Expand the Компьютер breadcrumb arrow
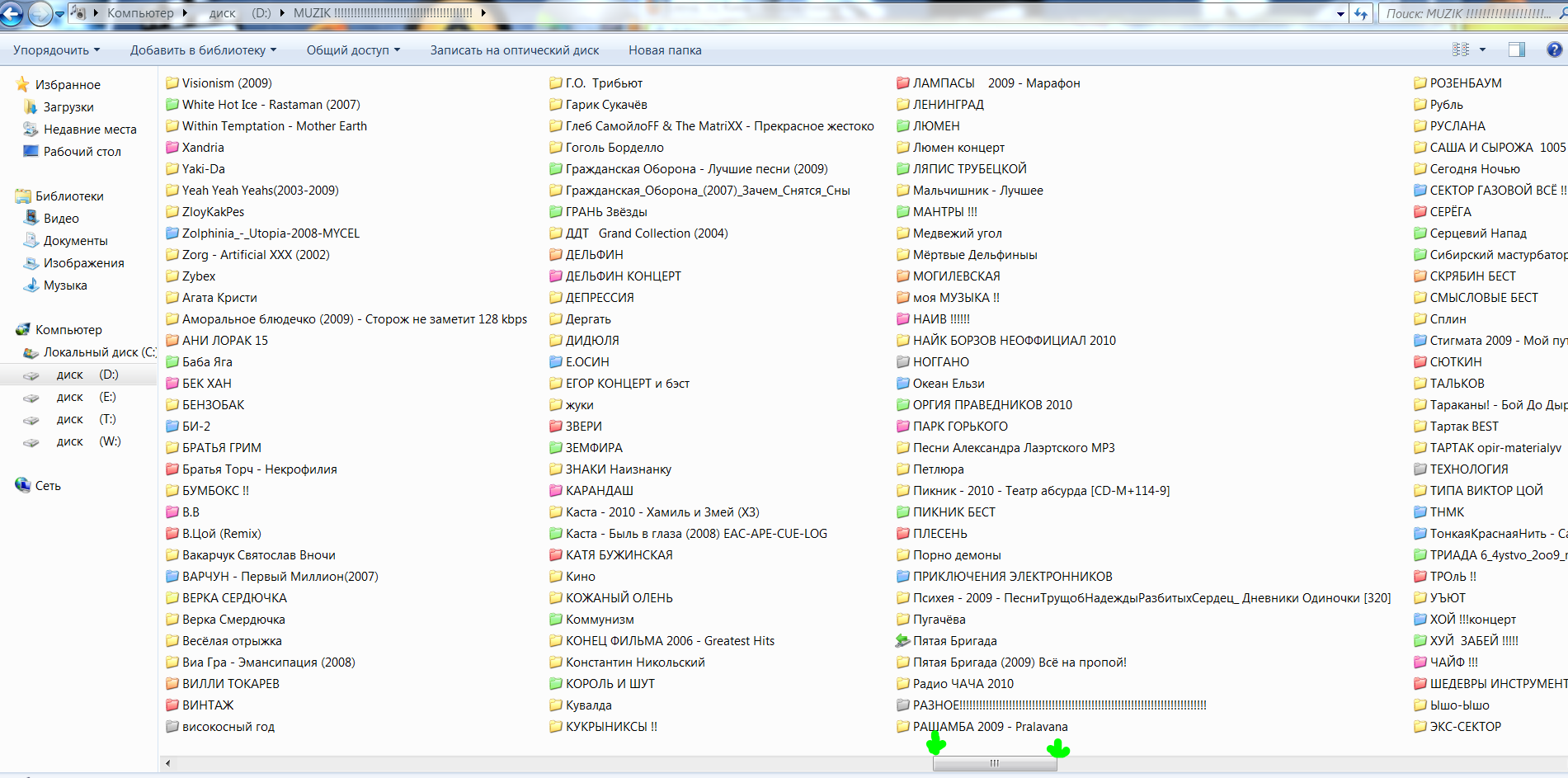1568x778 pixels. click(185, 13)
